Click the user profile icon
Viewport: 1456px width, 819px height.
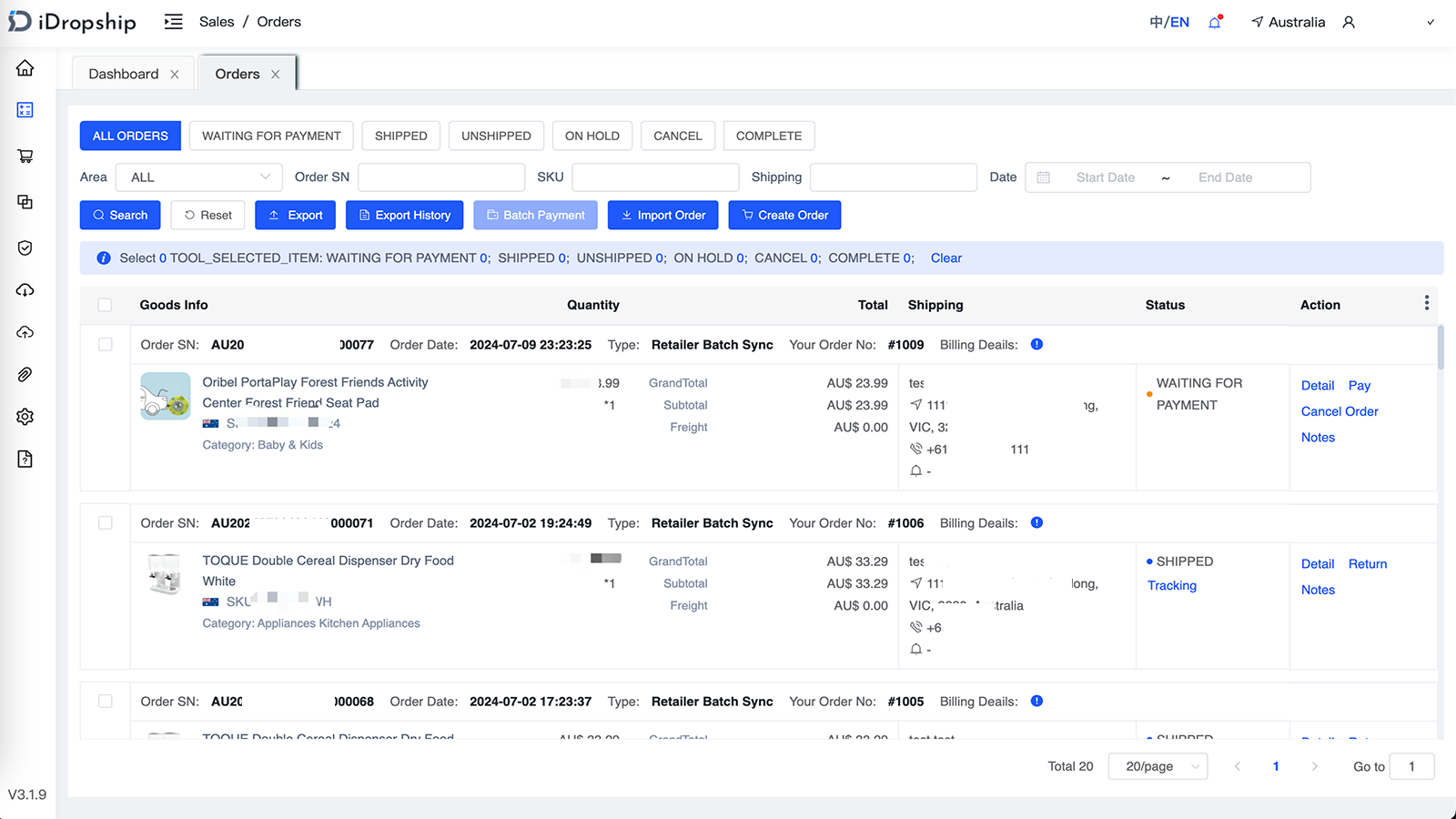click(1349, 22)
